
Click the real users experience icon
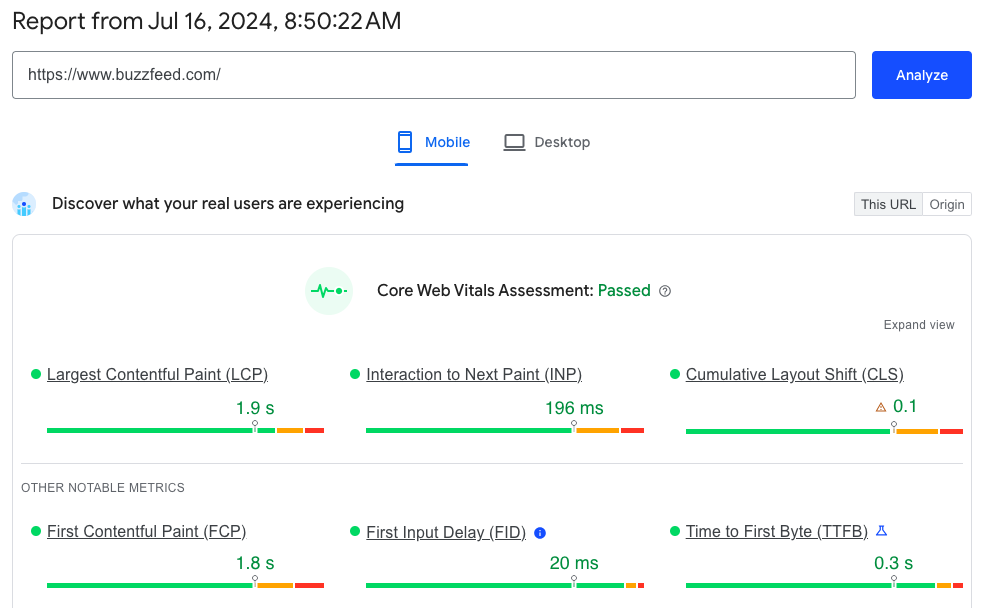click(24, 204)
